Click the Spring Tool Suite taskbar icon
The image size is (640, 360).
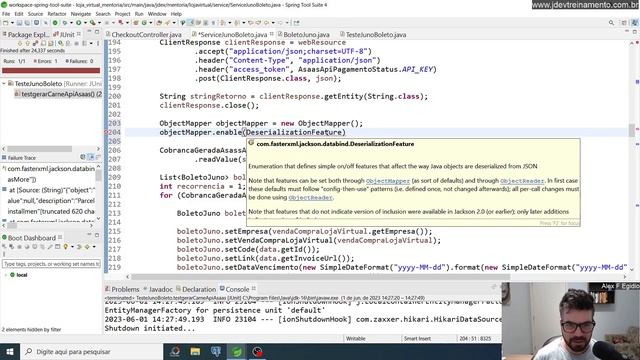tap(237, 351)
